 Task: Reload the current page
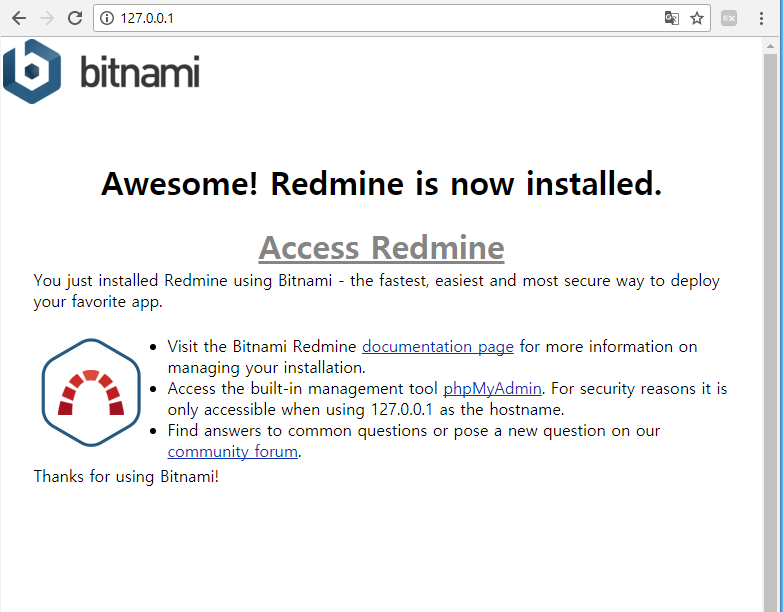(x=74, y=18)
